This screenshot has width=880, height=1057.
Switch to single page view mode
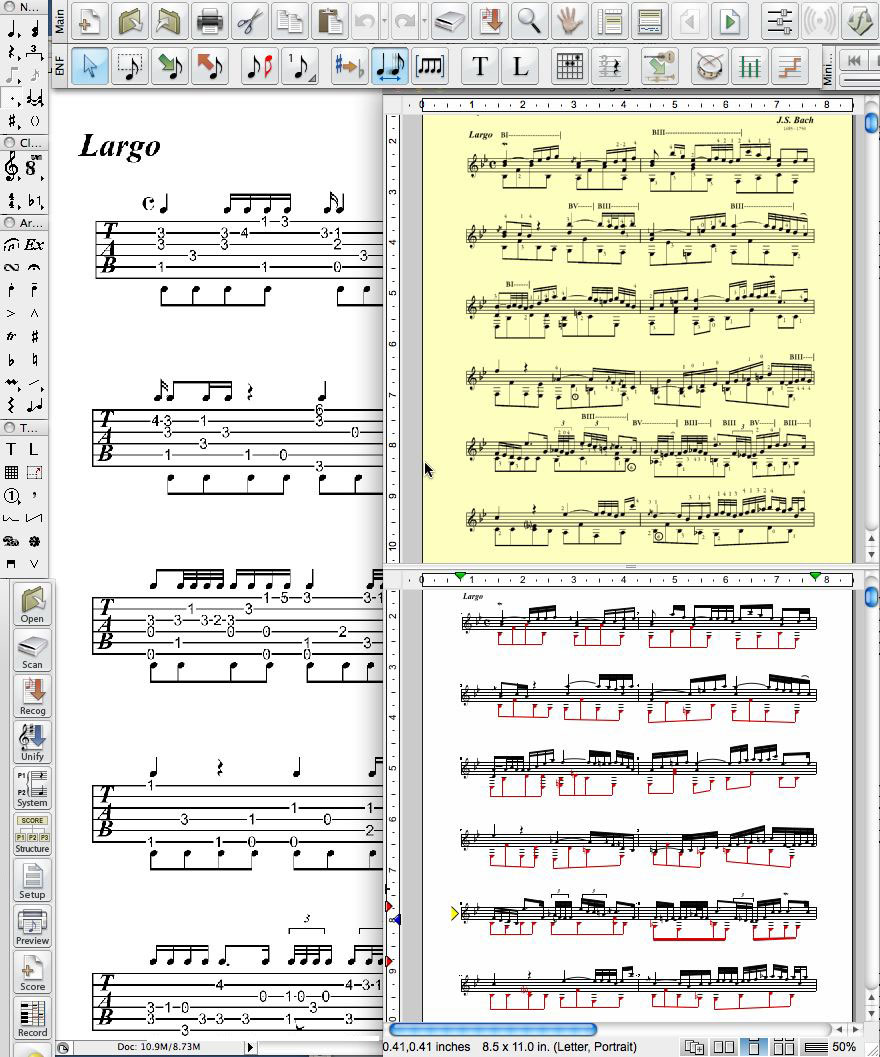(x=754, y=1047)
